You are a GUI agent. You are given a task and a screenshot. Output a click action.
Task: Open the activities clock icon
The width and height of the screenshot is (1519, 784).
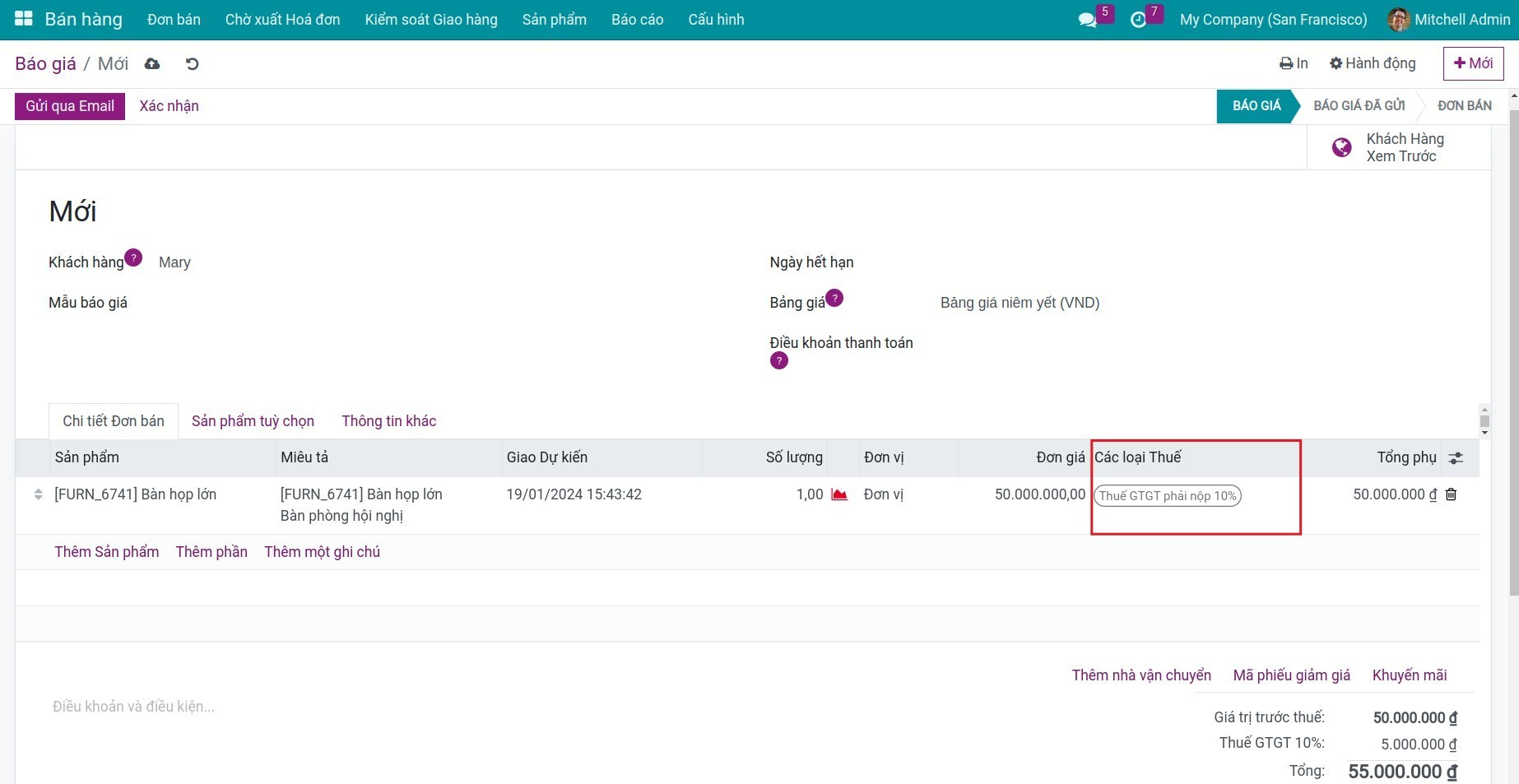pos(1138,20)
